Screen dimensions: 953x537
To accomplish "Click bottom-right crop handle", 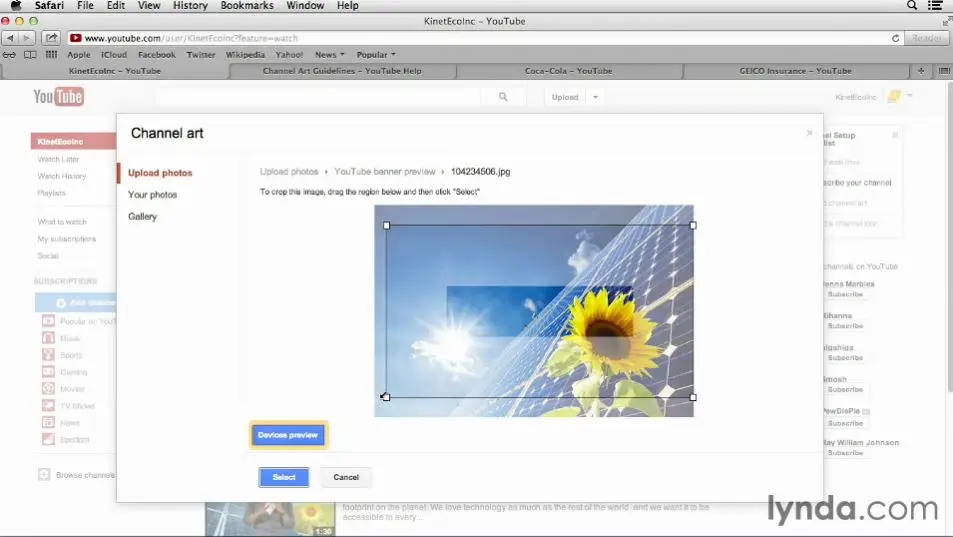I will (693, 397).
